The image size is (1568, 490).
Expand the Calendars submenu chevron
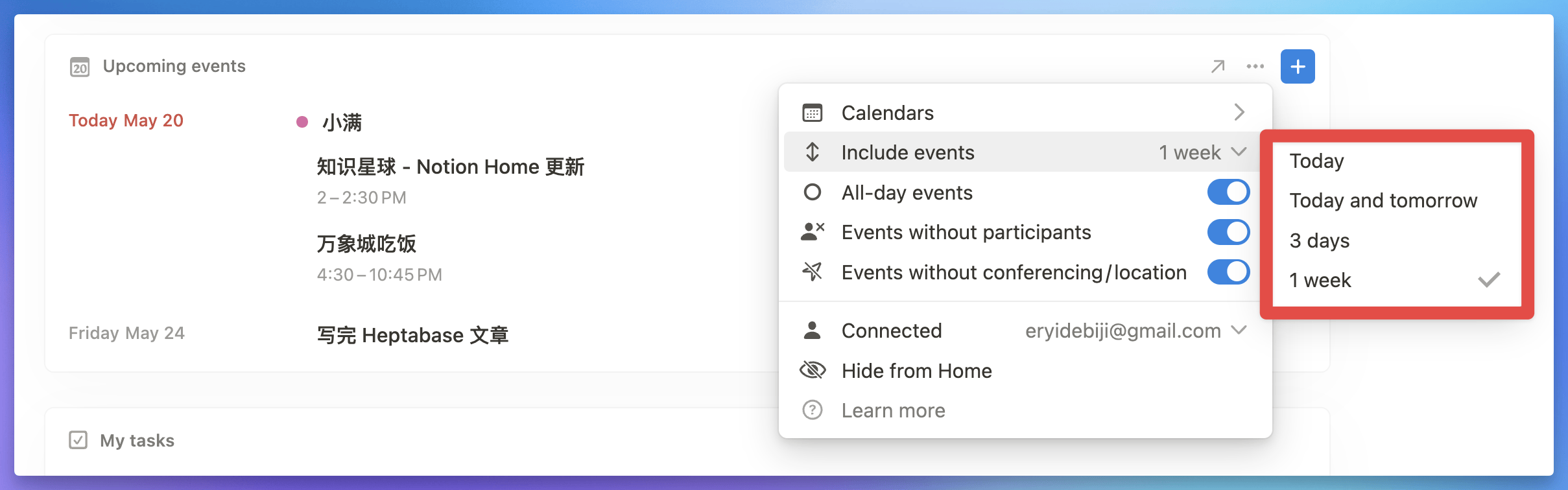[x=1239, y=113]
